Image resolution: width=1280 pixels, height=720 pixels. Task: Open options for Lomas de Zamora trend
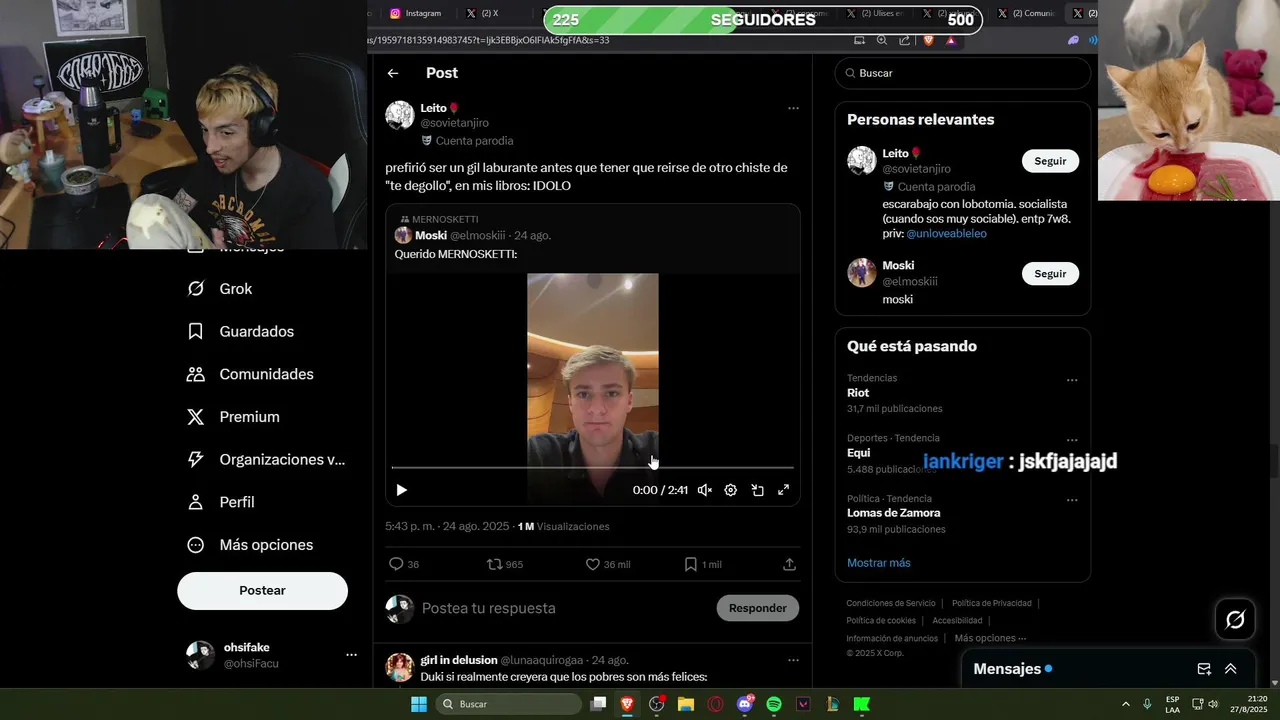click(x=1072, y=500)
